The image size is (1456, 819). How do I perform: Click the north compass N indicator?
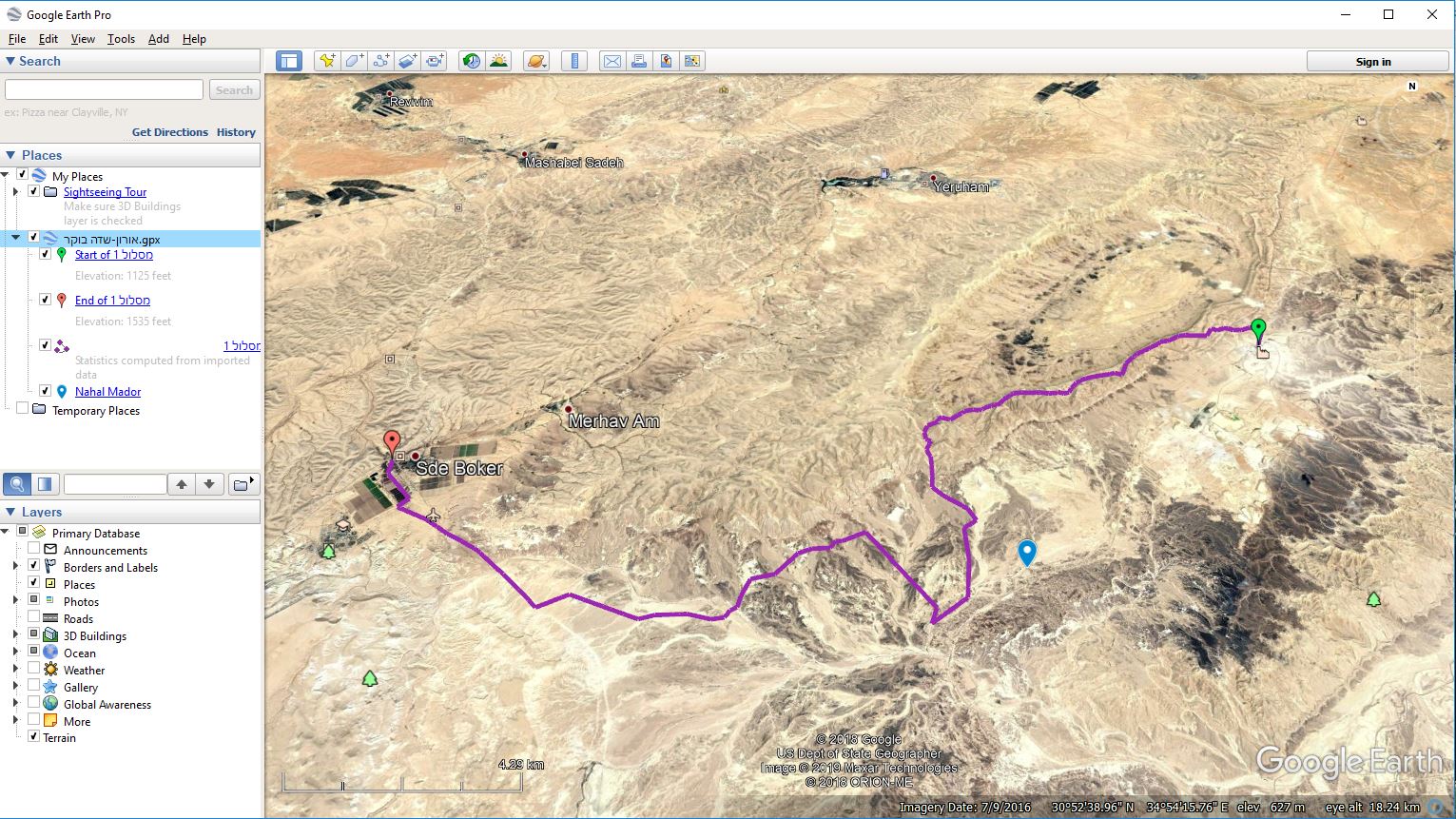tap(1412, 86)
